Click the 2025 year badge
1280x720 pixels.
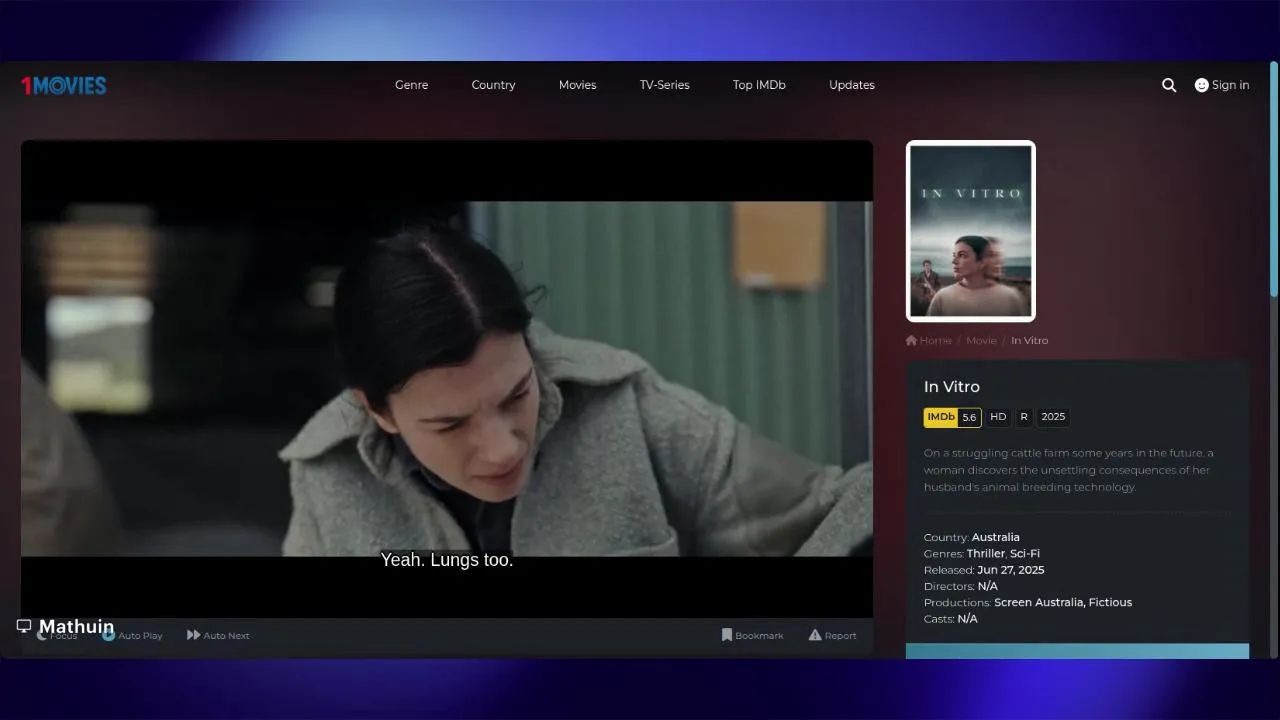1053,417
